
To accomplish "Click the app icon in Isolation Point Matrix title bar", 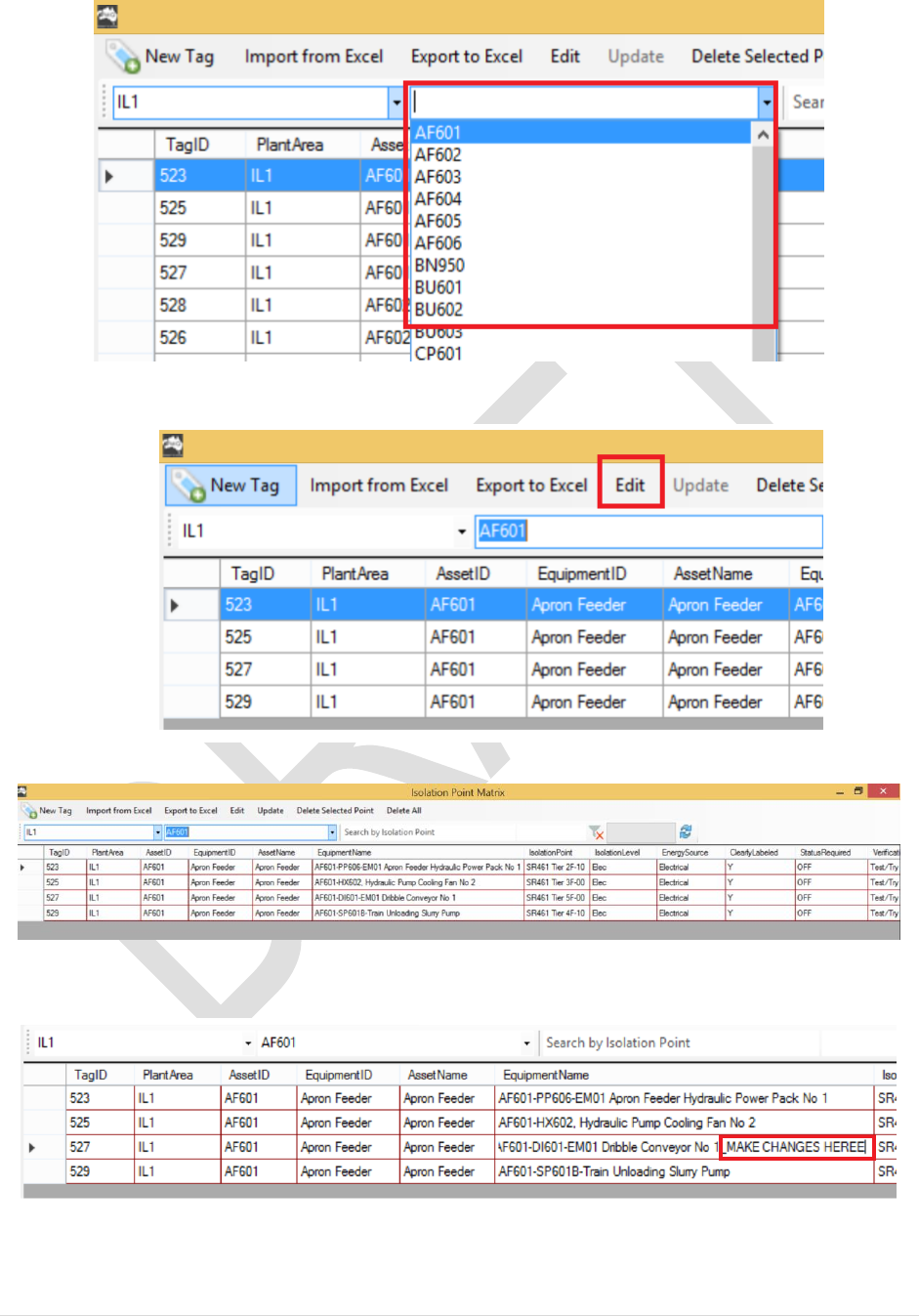I will pos(22,792).
